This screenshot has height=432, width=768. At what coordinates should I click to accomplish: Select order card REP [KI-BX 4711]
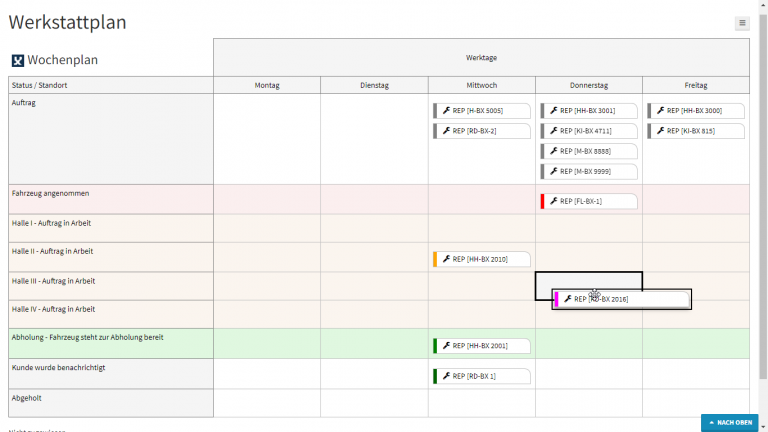click(x=589, y=131)
